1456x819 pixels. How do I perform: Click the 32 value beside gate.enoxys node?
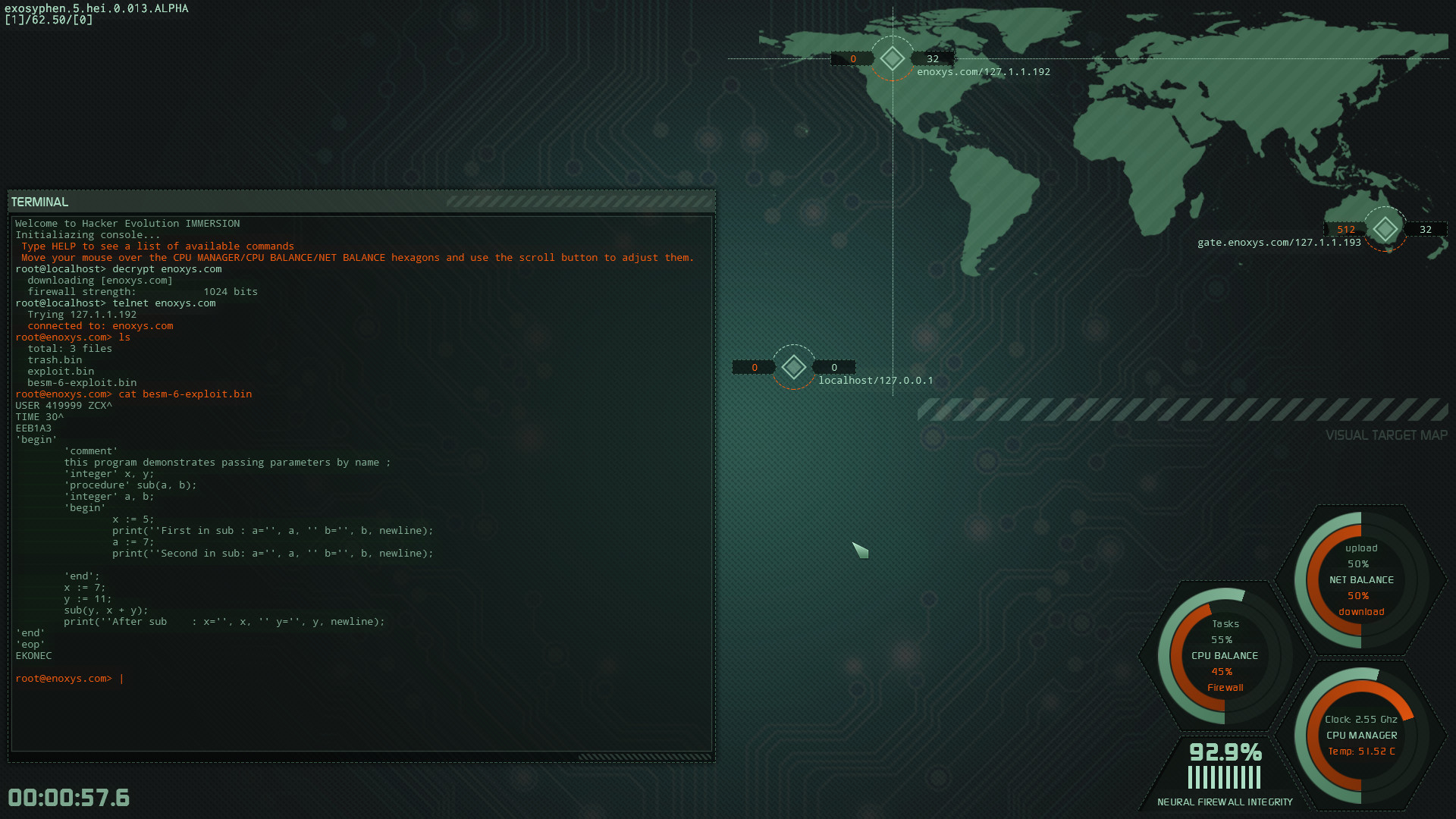1426,230
